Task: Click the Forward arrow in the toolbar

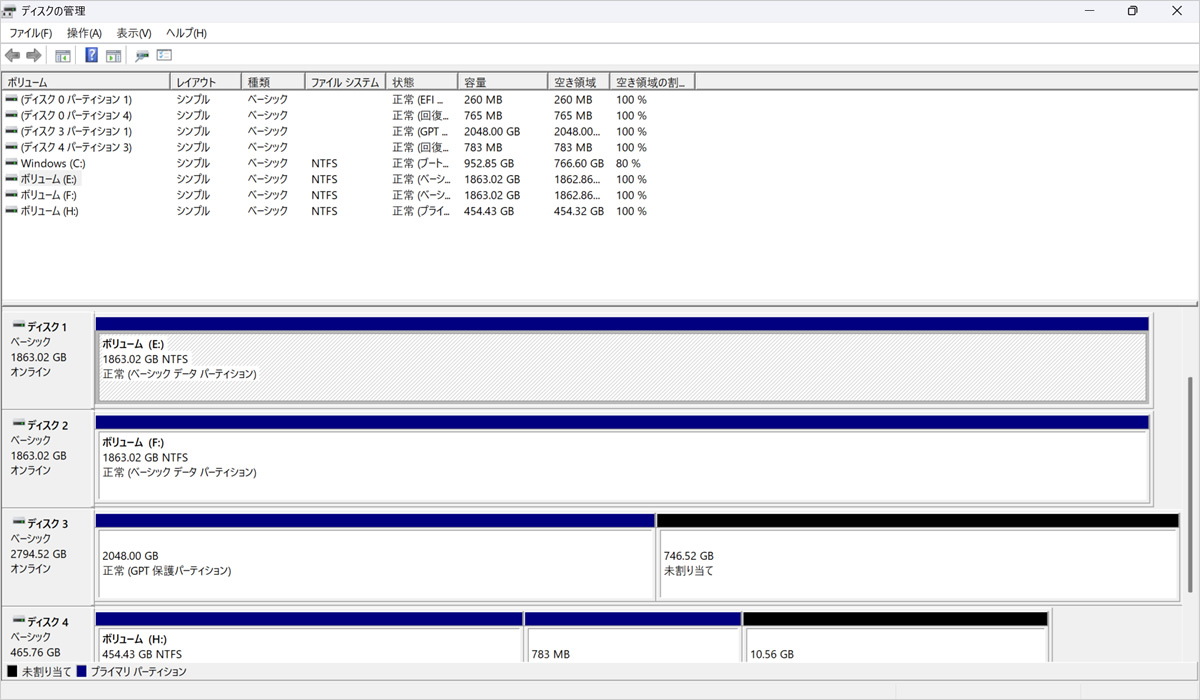Action: click(33, 56)
